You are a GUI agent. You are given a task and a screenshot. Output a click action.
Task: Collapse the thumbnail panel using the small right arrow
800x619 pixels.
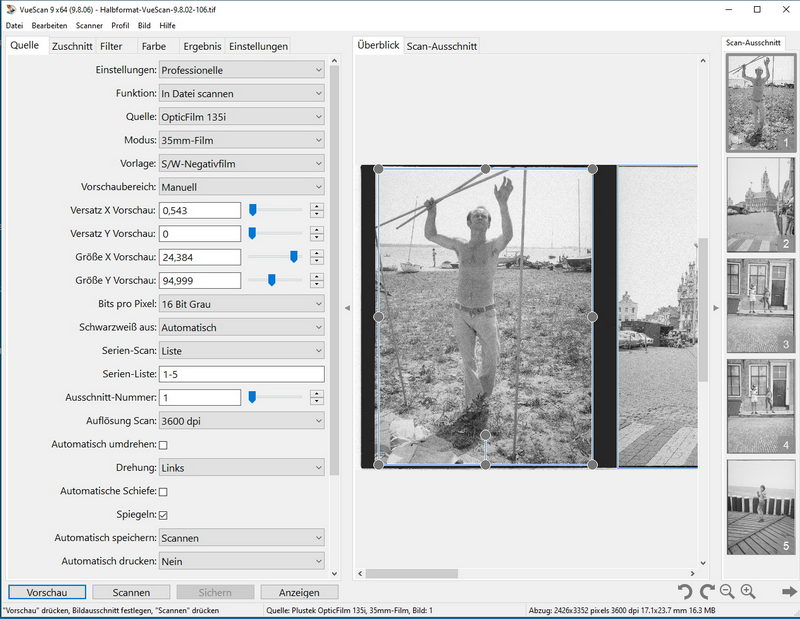[715, 308]
